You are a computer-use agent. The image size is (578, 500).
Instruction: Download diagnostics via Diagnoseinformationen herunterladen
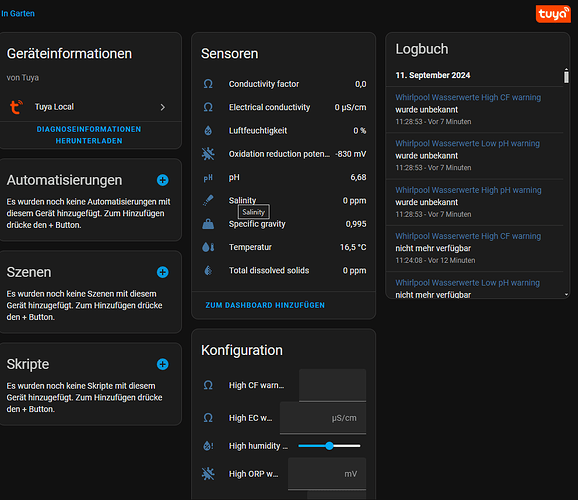coord(89,135)
